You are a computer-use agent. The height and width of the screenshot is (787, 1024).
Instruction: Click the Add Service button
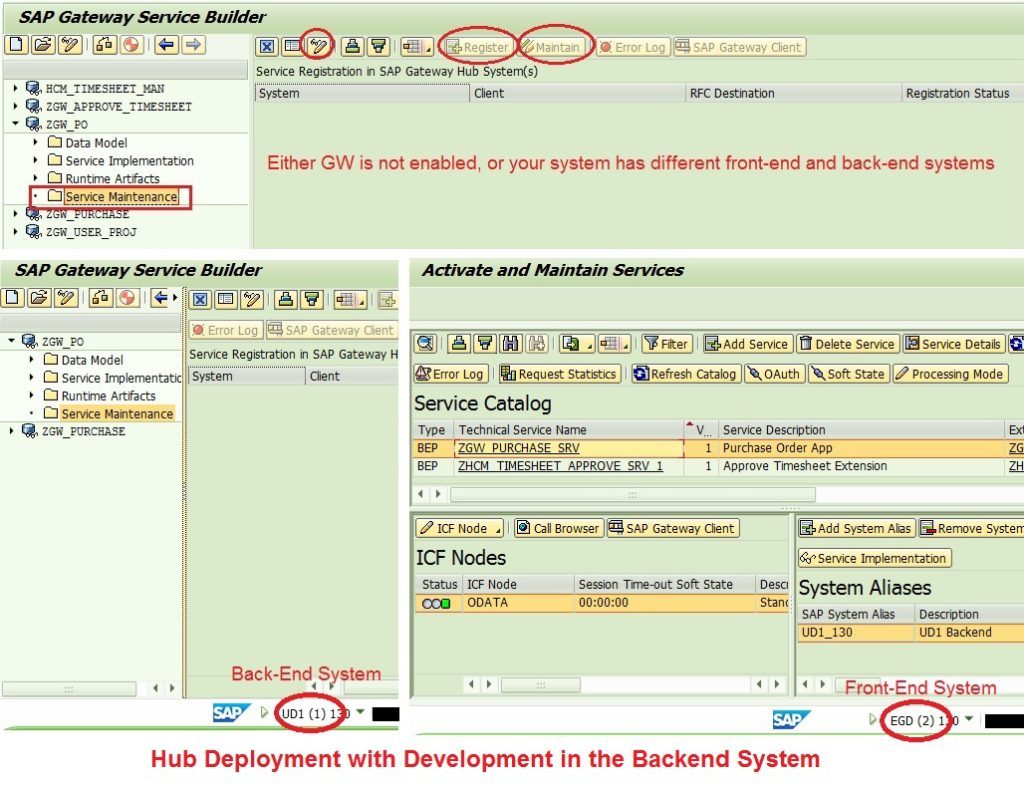[x=748, y=344]
